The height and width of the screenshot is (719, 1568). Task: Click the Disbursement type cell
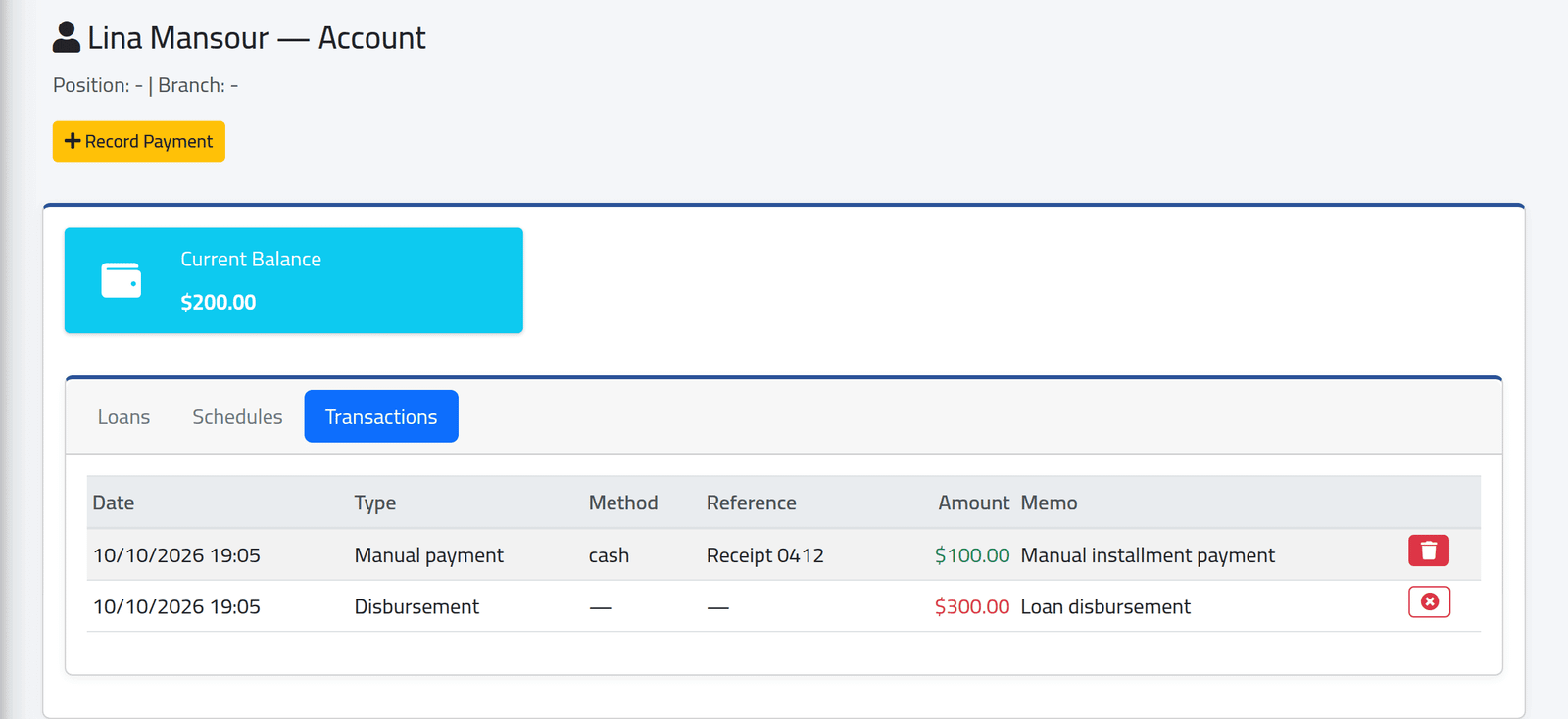pyautogui.click(x=416, y=606)
